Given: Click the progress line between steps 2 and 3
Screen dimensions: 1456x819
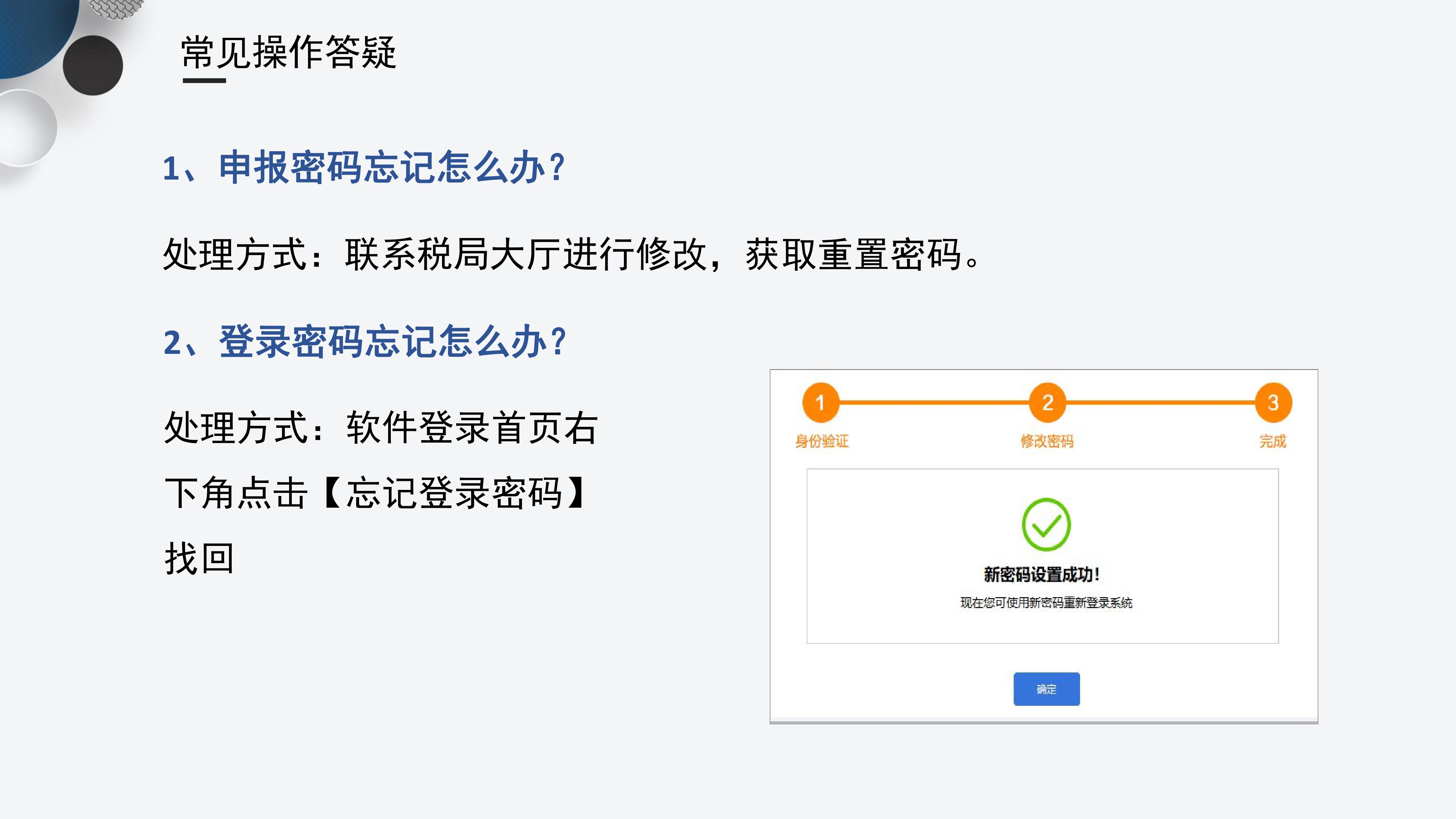Looking at the screenshot, I should (1160, 402).
